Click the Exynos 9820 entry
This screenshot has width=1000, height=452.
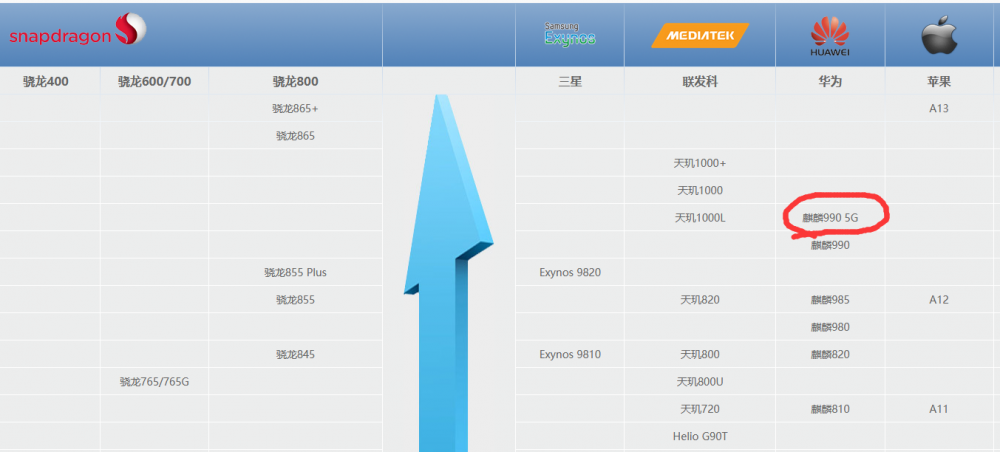point(570,272)
